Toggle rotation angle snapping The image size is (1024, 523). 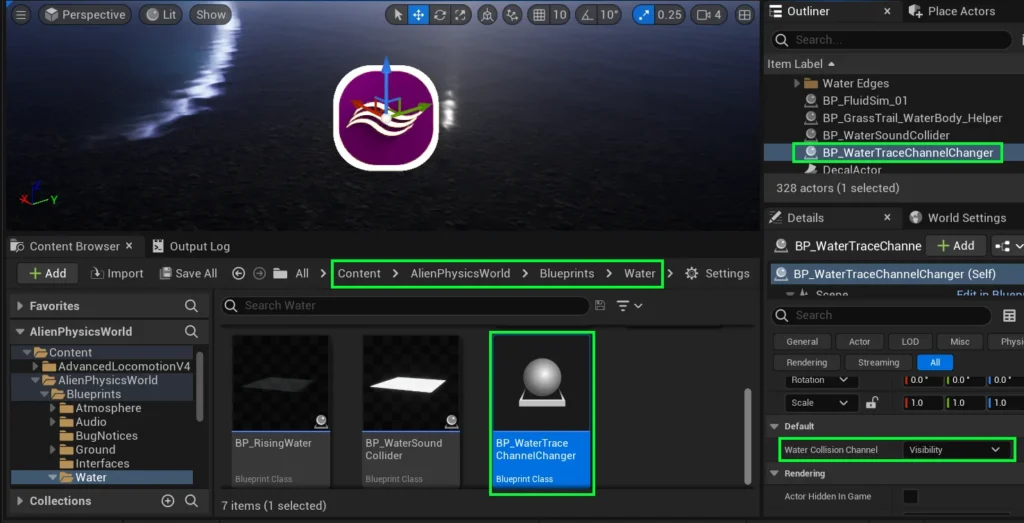(586, 15)
